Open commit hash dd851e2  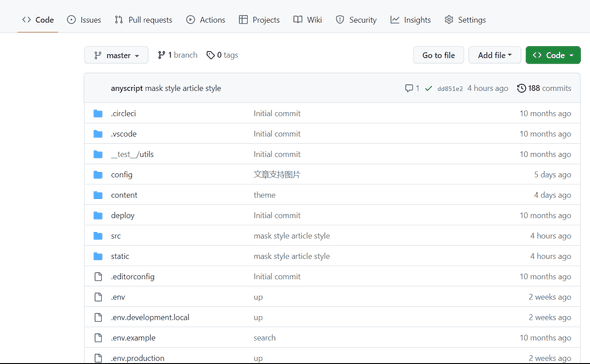click(x=450, y=89)
